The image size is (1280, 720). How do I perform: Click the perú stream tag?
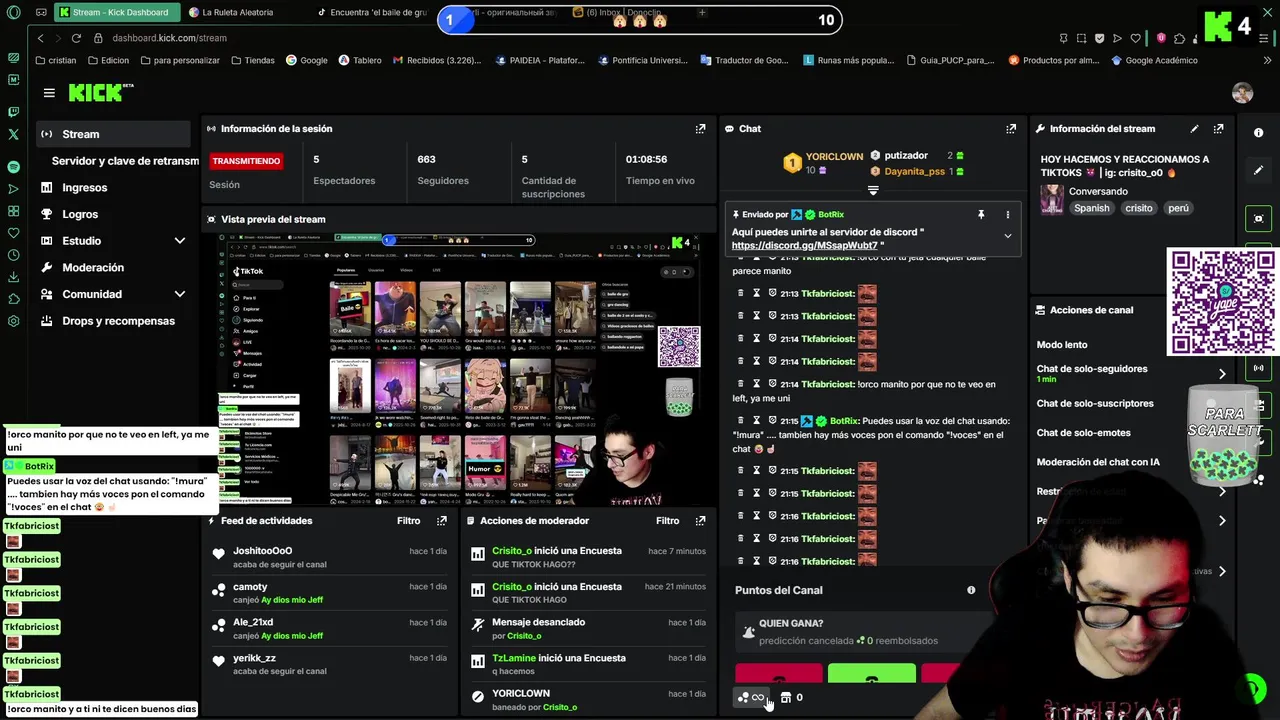[1178, 208]
